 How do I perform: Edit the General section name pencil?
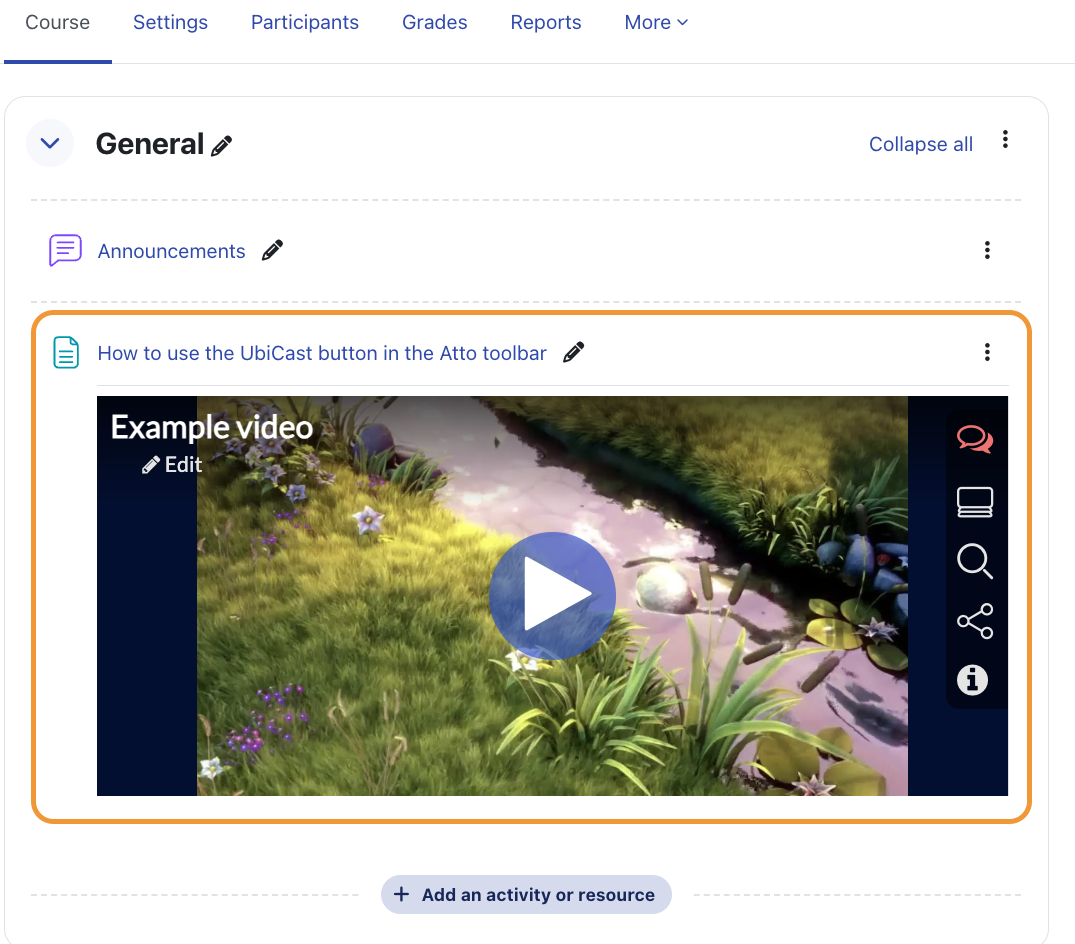click(221, 145)
